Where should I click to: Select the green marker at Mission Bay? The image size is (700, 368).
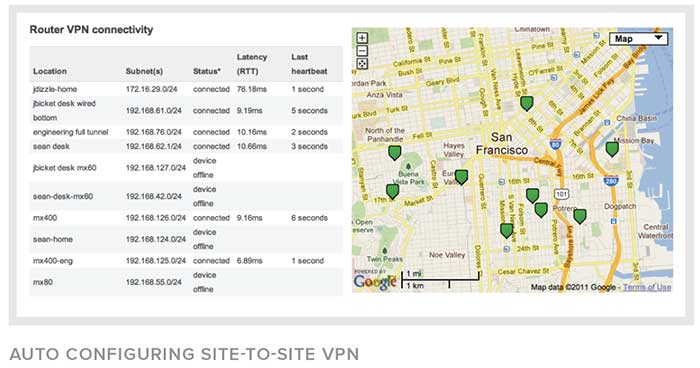612,149
